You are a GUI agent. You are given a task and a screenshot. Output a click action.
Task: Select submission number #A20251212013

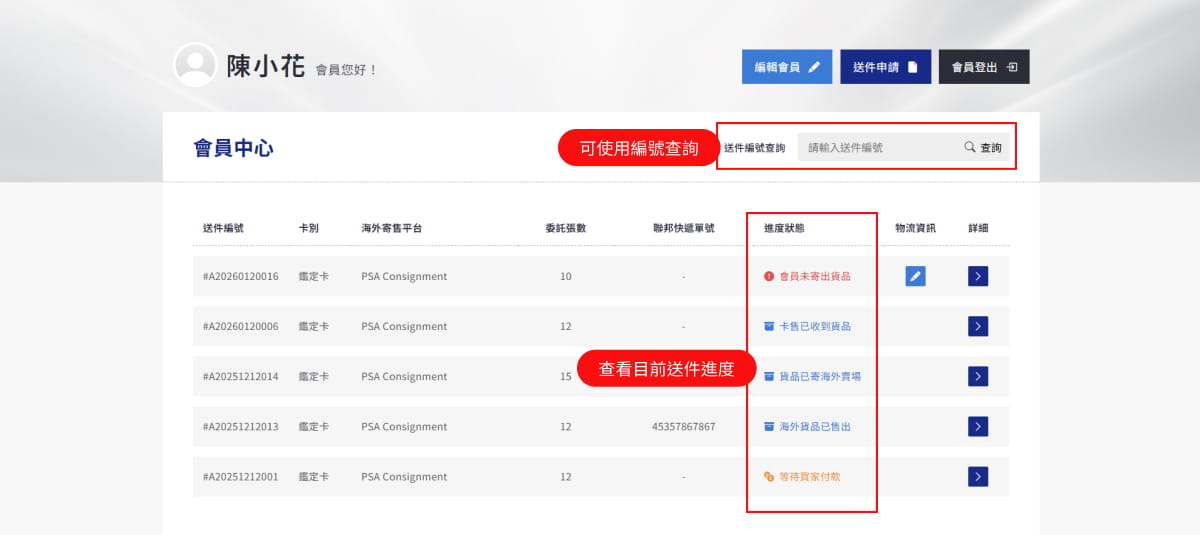tap(241, 426)
